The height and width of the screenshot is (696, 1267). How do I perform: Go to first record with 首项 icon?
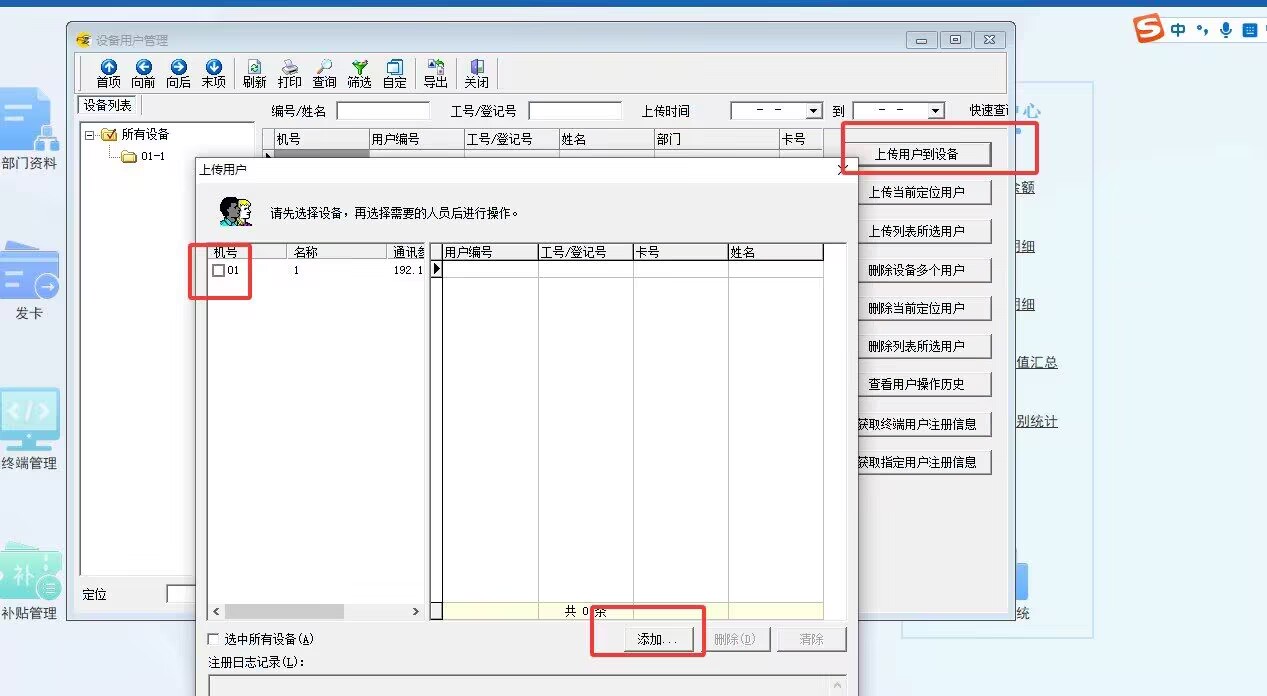pyautogui.click(x=108, y=73)
